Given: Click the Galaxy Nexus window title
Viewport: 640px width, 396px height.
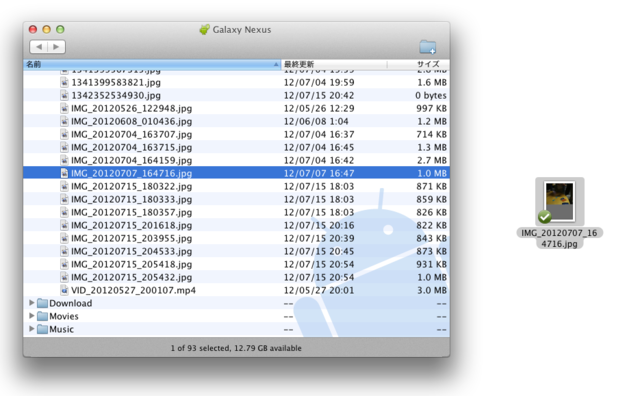Looking at the screenshot, I should tap(242, 30).
